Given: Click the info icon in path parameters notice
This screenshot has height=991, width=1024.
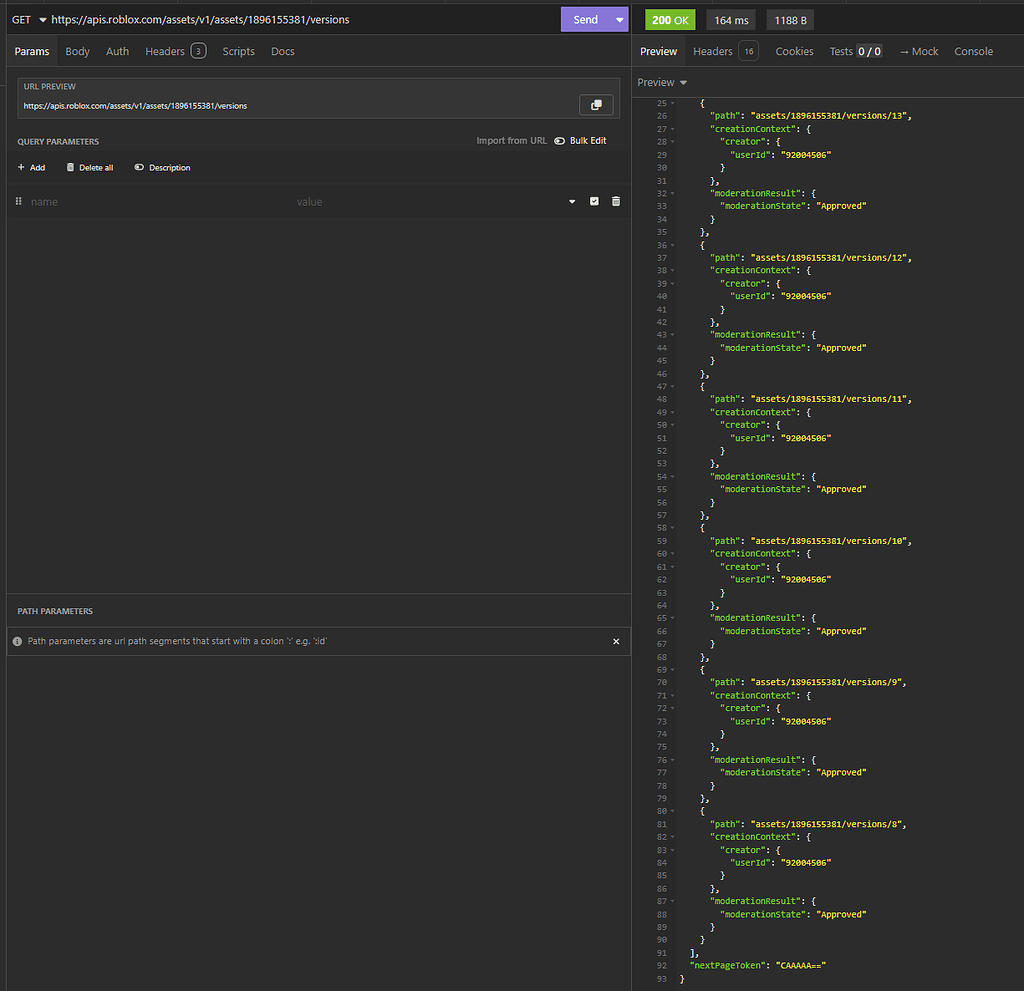Looking at the screenshot, I should pyautogui.click(x=18, y=642).
